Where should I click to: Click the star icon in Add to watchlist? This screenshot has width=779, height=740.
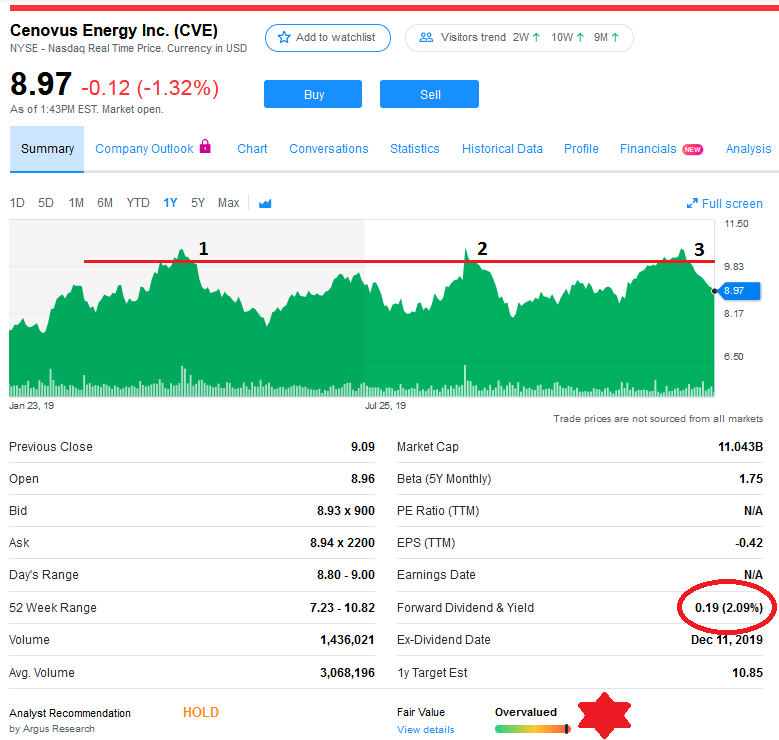(x=284, y=38)
